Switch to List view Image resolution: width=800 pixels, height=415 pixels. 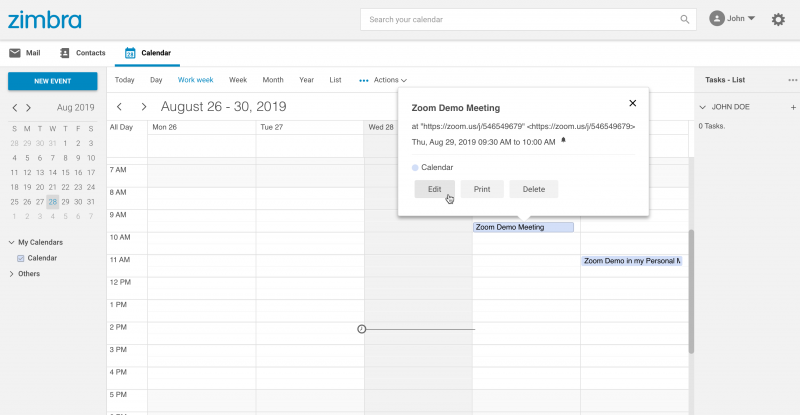[x=335, y=80]
